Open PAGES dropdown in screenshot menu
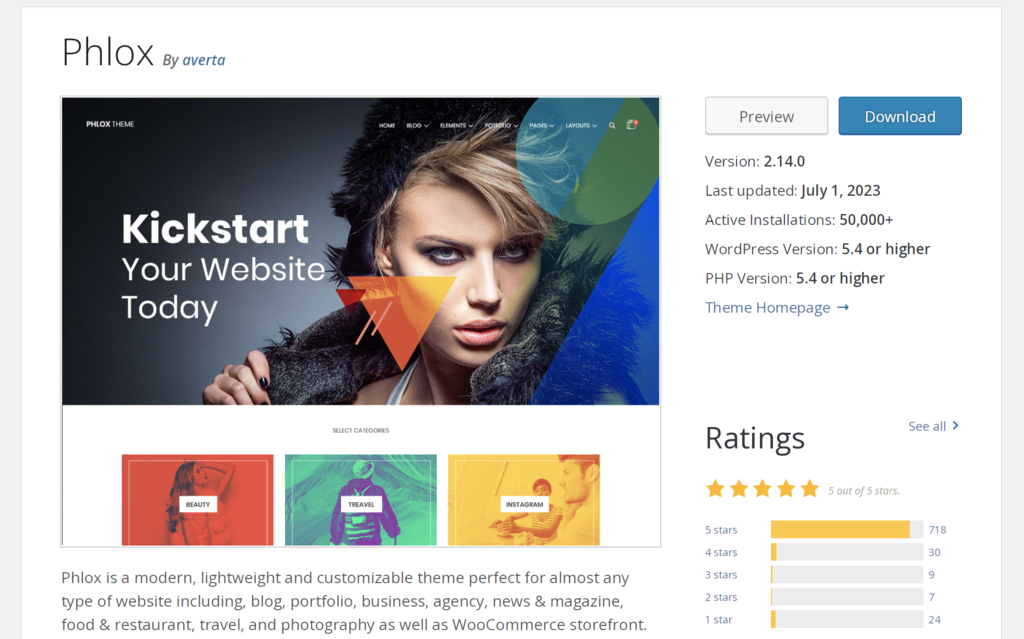1024x639 pixels. (x=541, y=125)
